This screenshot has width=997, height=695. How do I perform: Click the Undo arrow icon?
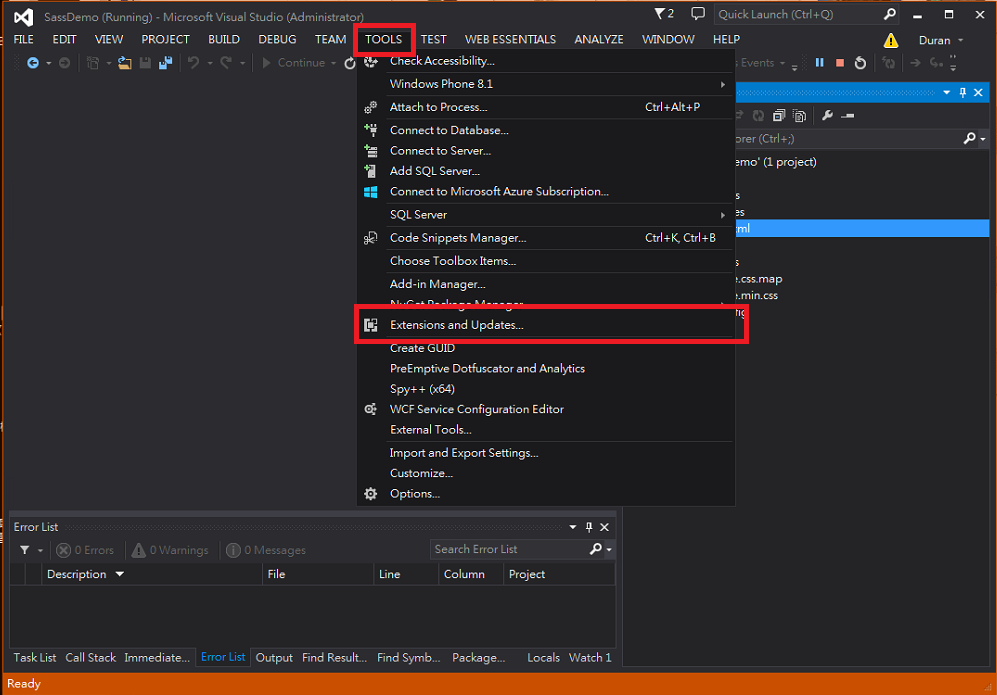click(x=193, y=62)
